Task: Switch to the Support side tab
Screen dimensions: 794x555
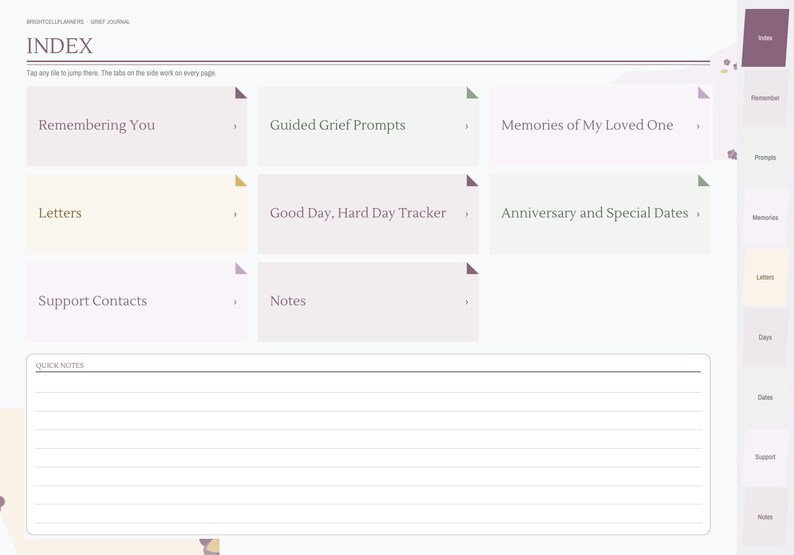Action: [x=765, y=457]
